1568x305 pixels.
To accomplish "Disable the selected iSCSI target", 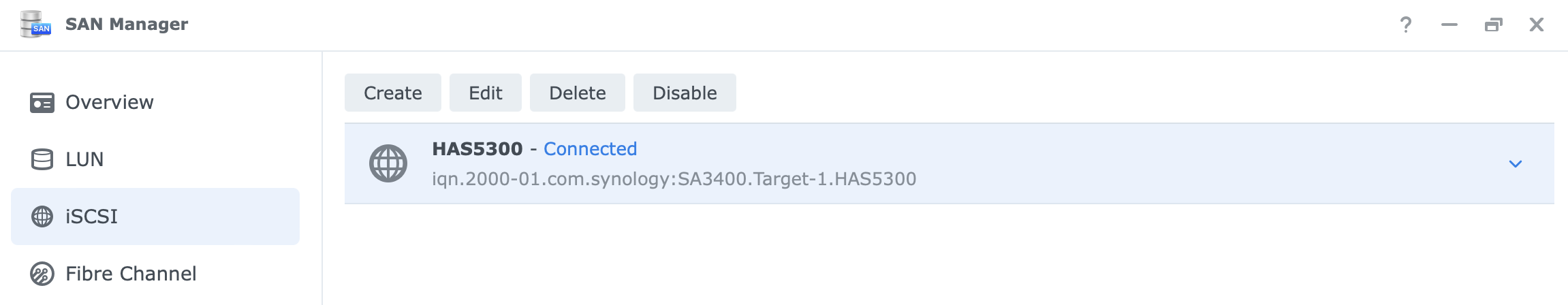I will pyautogui.click(x=685, y=93).
